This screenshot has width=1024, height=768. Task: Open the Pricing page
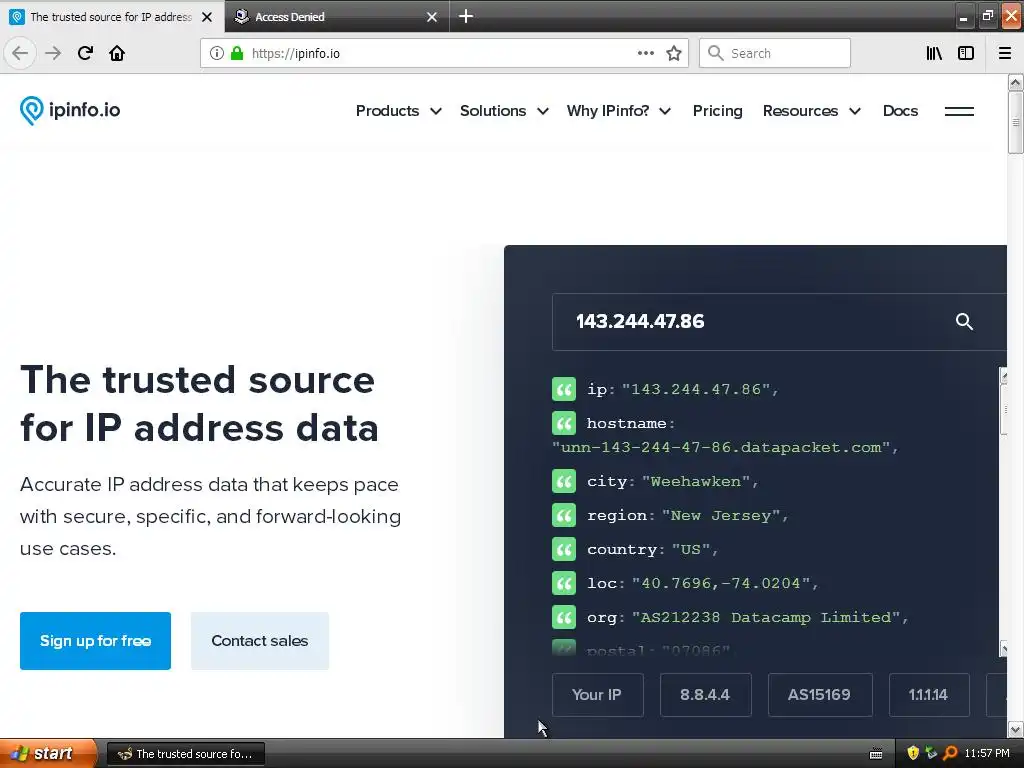tap(717, 111)
